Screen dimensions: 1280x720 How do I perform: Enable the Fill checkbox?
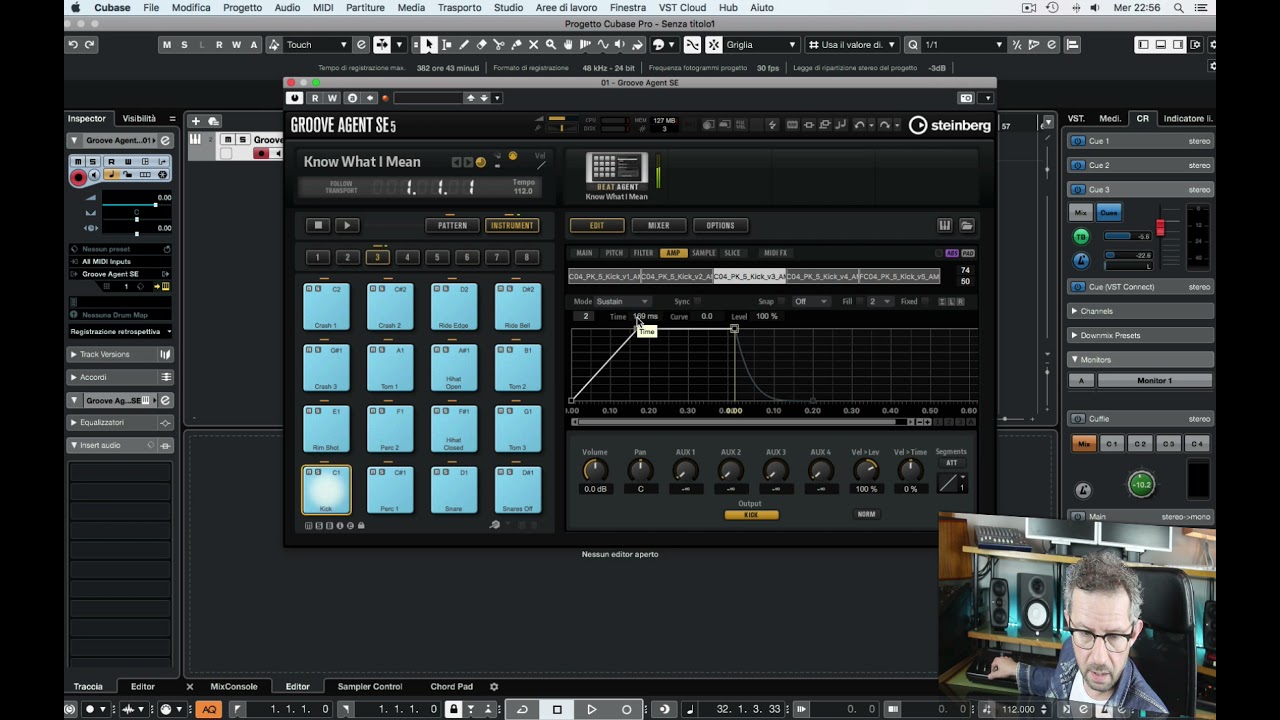[x=861, y=301]
